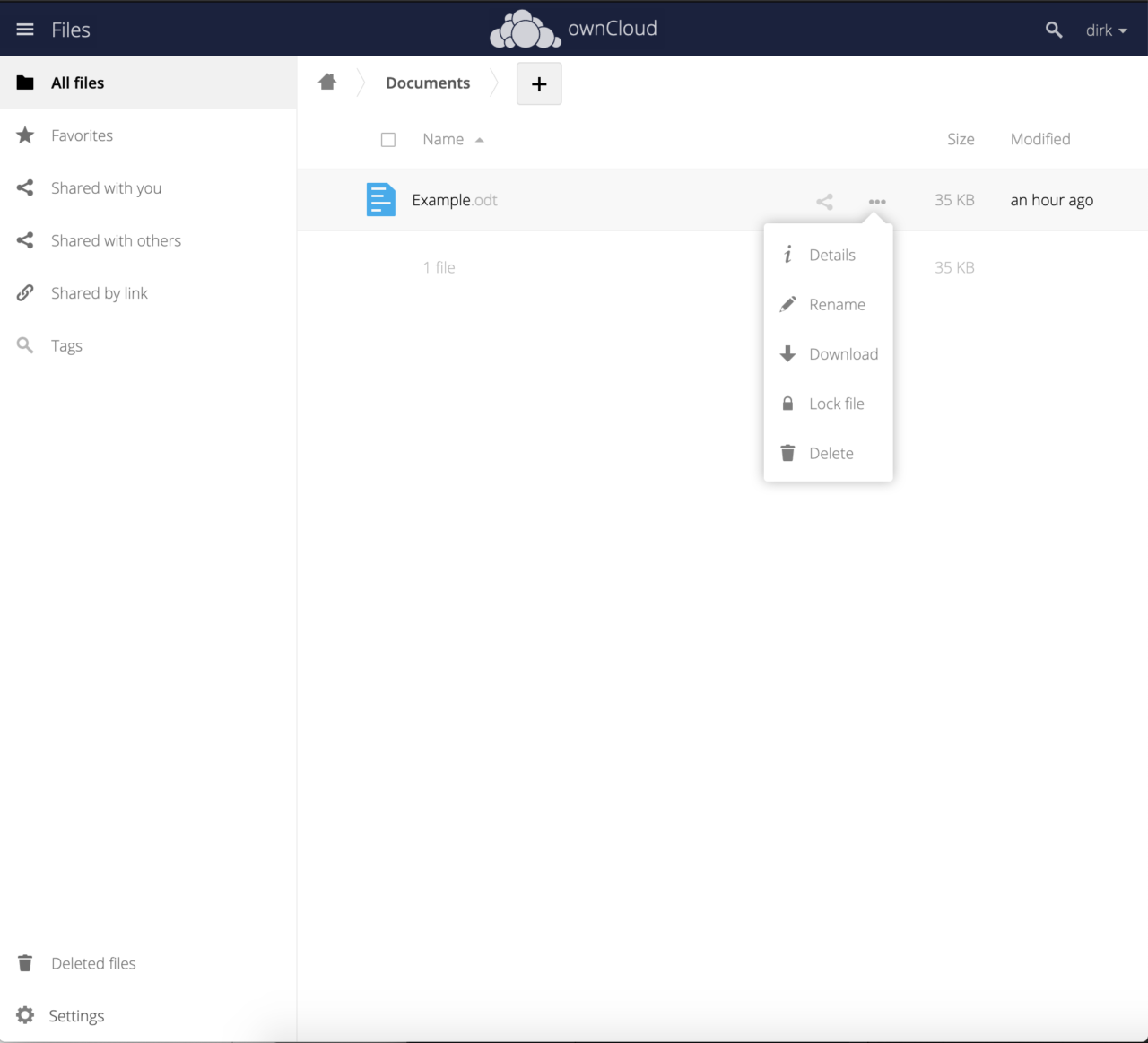Toggle Name column sort arrow

pyautogui.click(x=480, y=140)
